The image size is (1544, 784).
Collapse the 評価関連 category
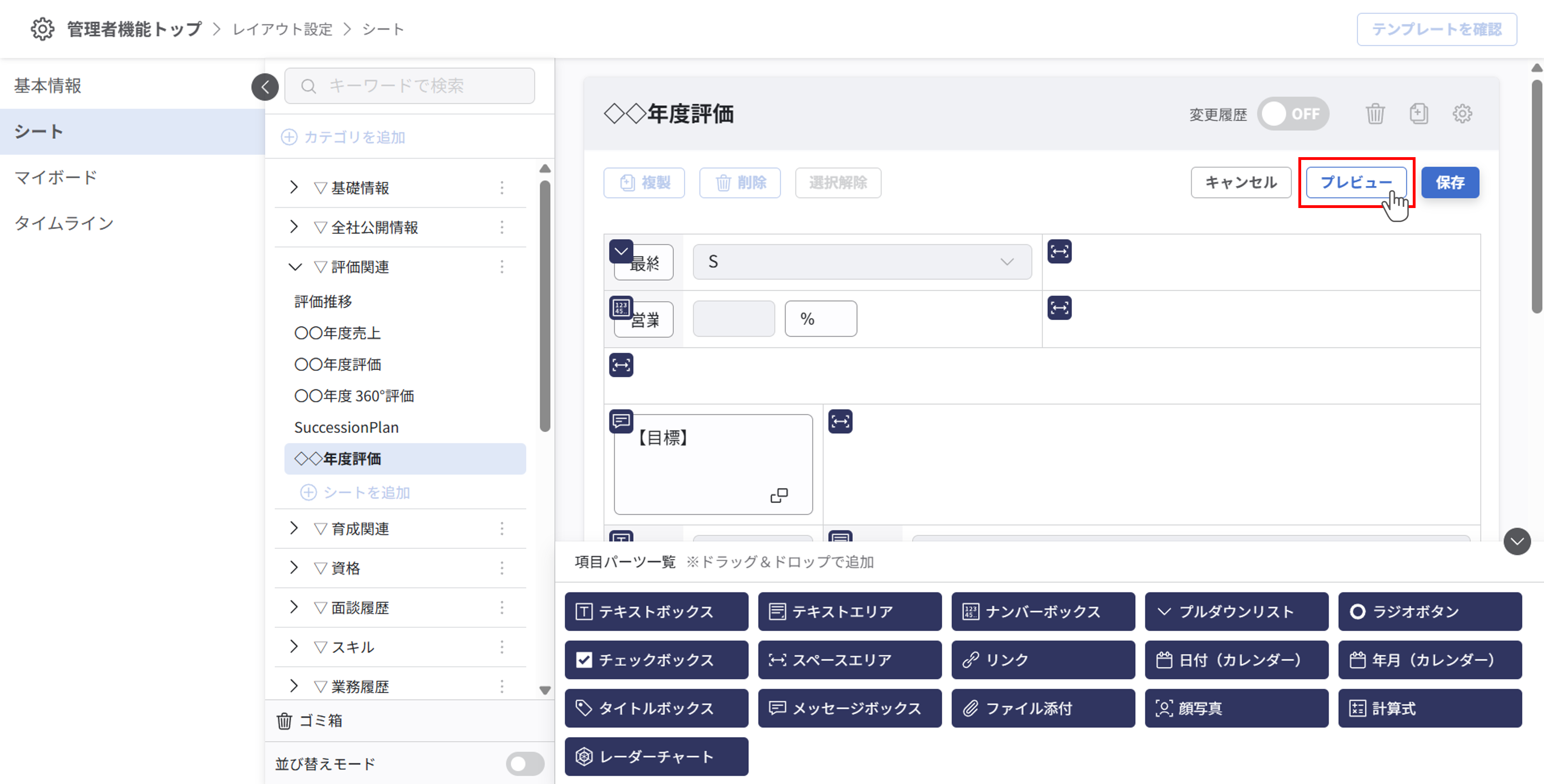click(294, 267)
